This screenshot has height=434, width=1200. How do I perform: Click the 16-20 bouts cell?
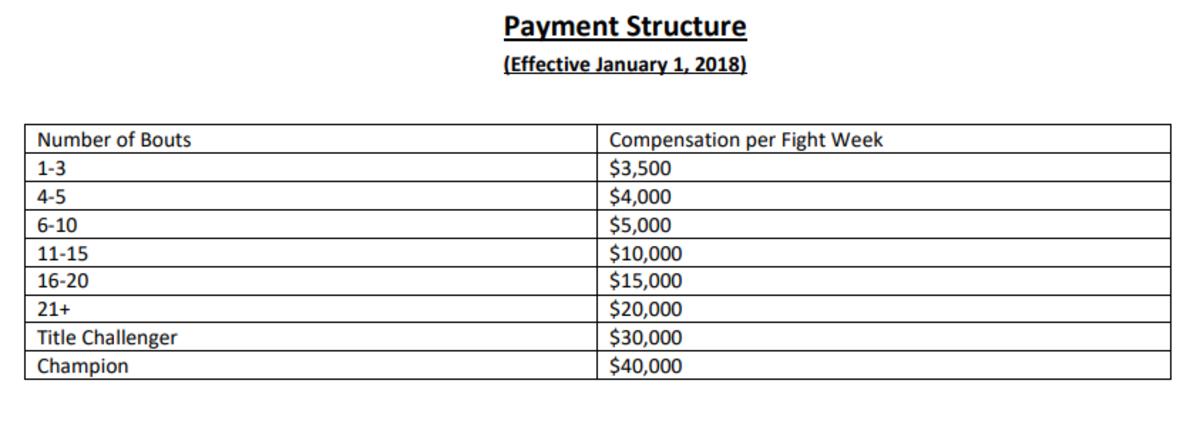62,281
